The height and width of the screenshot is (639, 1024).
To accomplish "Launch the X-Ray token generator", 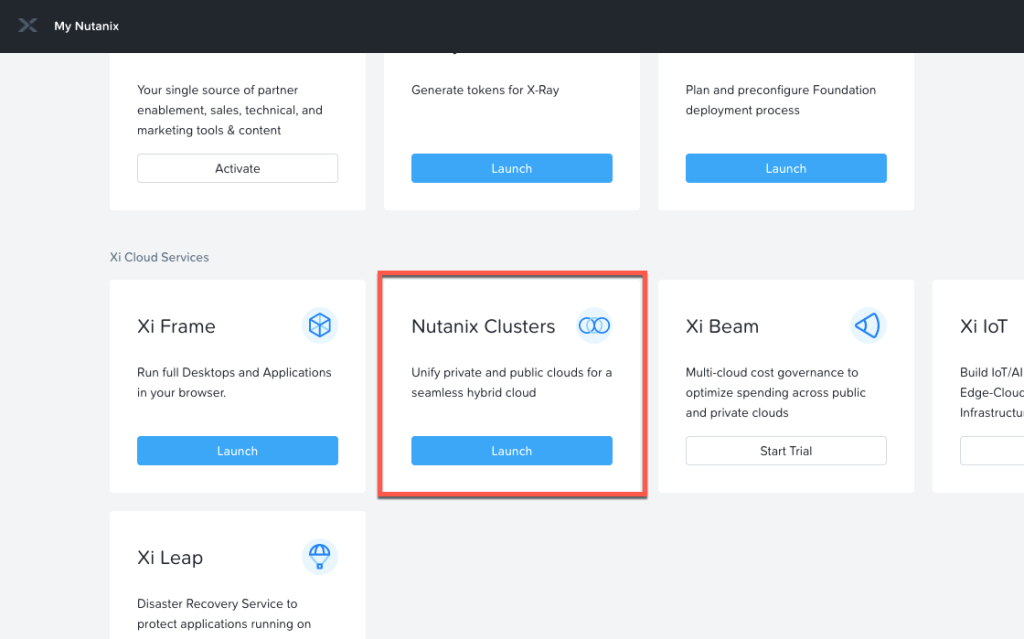I will (x=511, y=168).
